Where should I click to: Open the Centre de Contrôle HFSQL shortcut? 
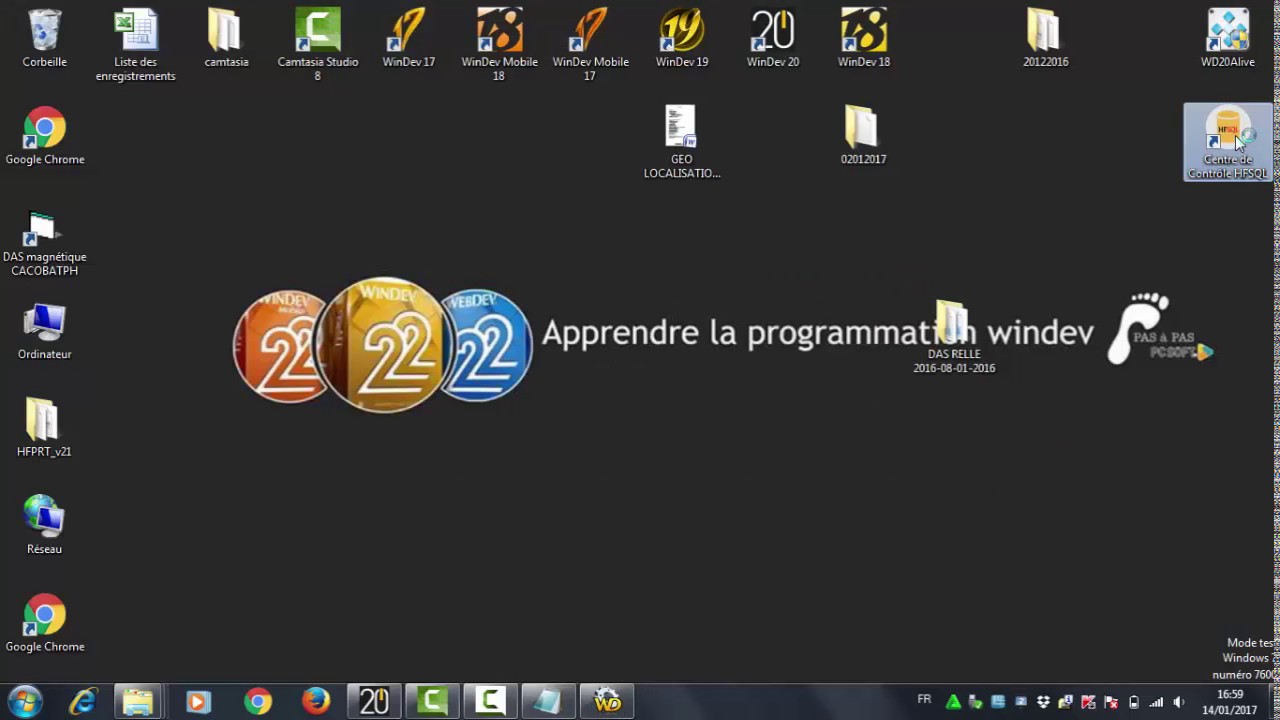(x=1228, y=142)
